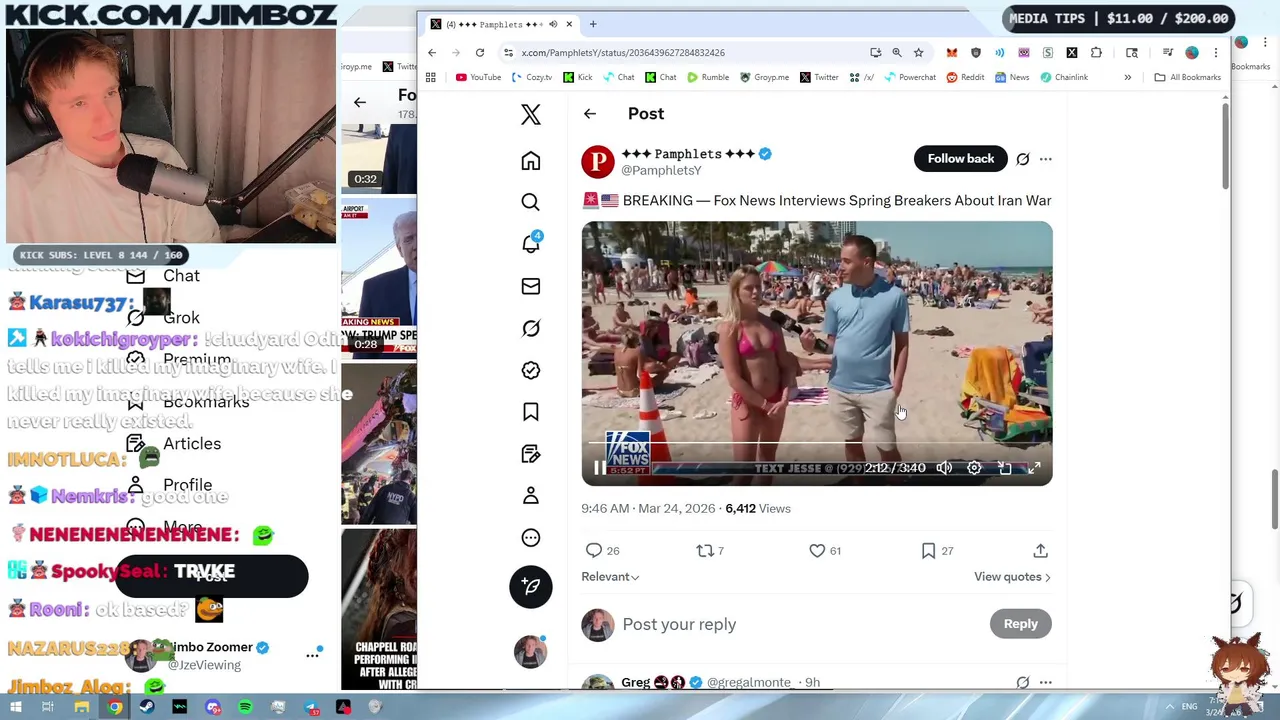Reload the page in Chrome
The image size is (1280, 720).
pos(480,53)
